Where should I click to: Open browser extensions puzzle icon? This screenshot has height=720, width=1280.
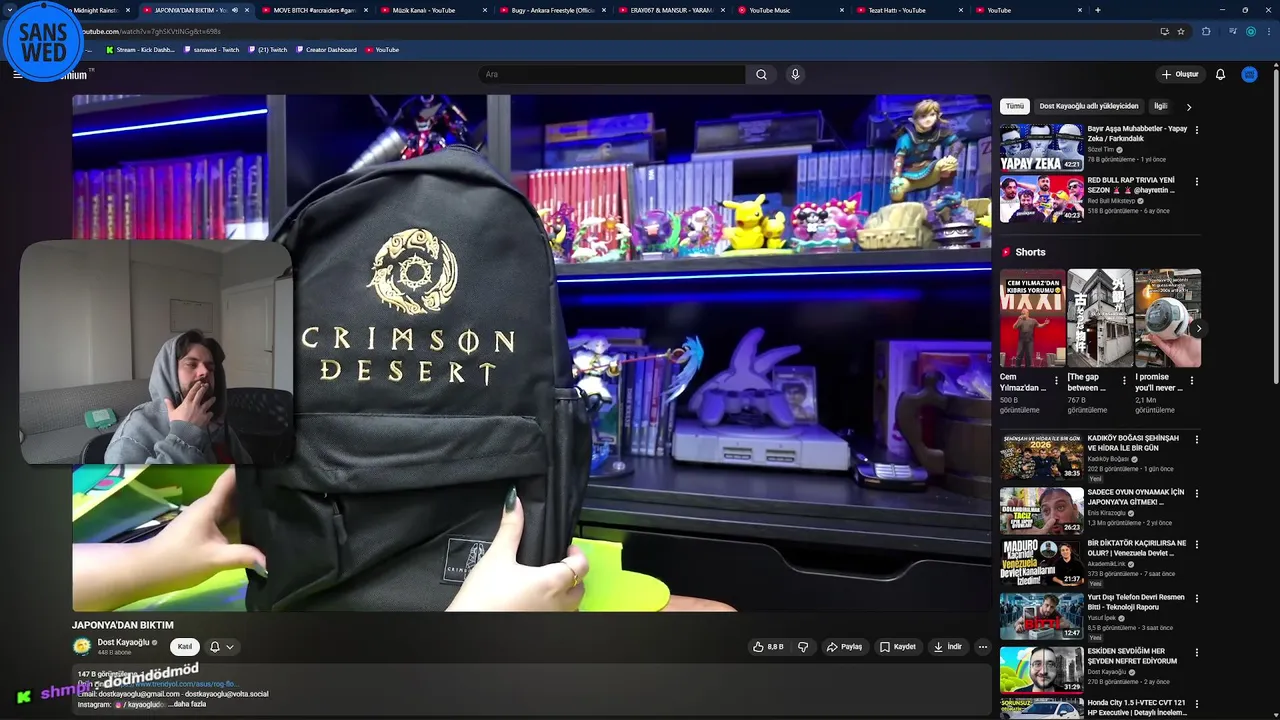(1206, 31)
